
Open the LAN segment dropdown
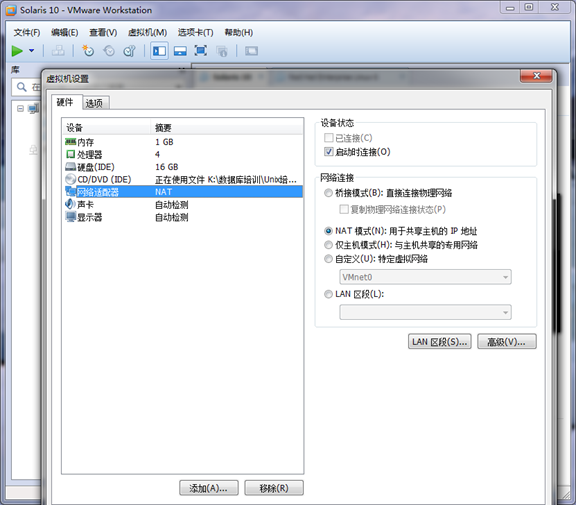[425, 312]
